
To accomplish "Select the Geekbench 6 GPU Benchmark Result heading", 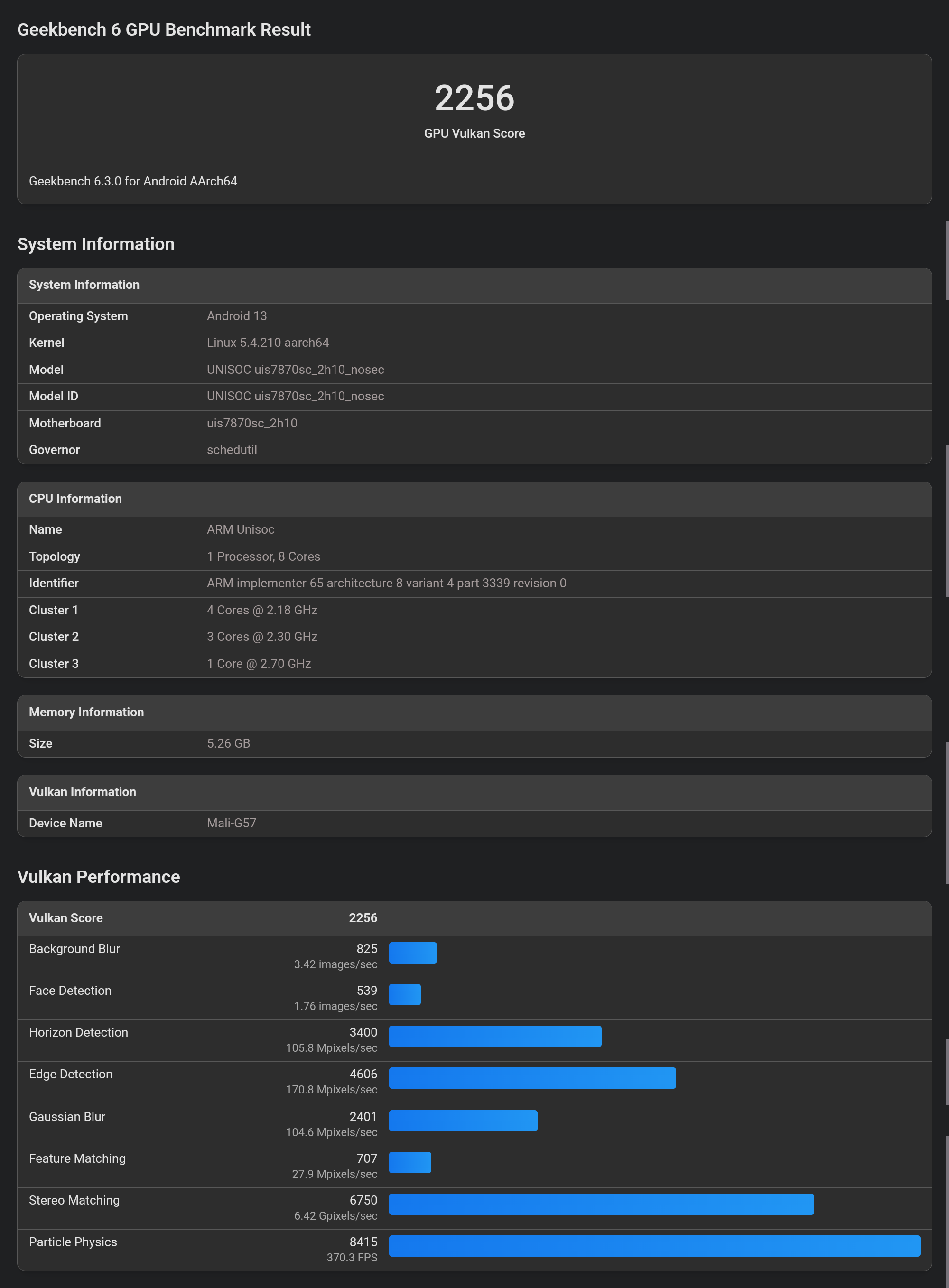I will [x=164, y=29].
